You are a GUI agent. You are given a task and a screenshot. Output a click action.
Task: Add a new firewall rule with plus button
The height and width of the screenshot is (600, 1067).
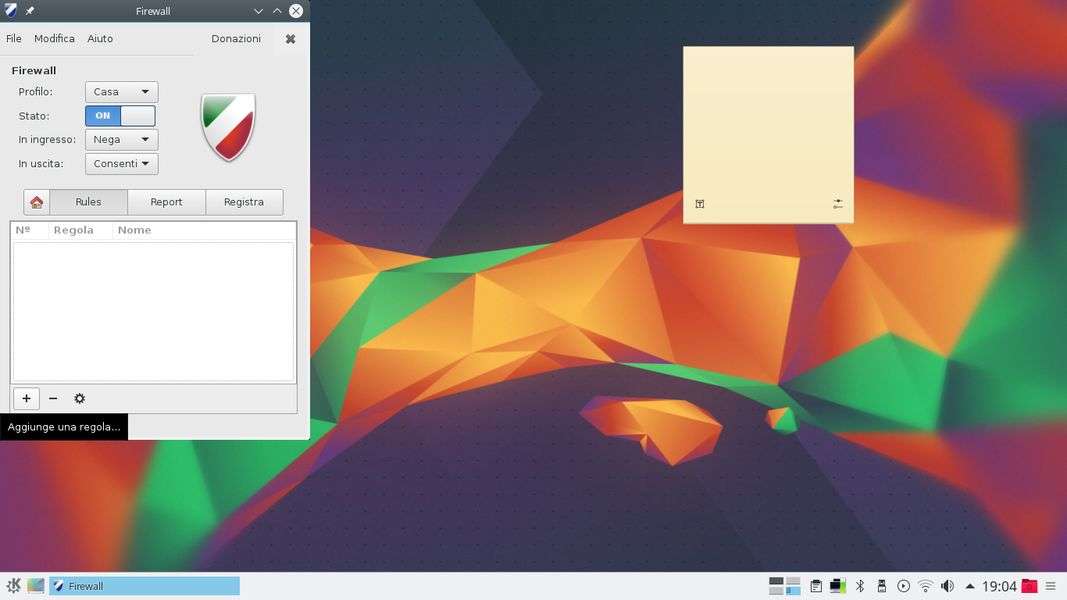pyautogui.click(x=26, y=399)
